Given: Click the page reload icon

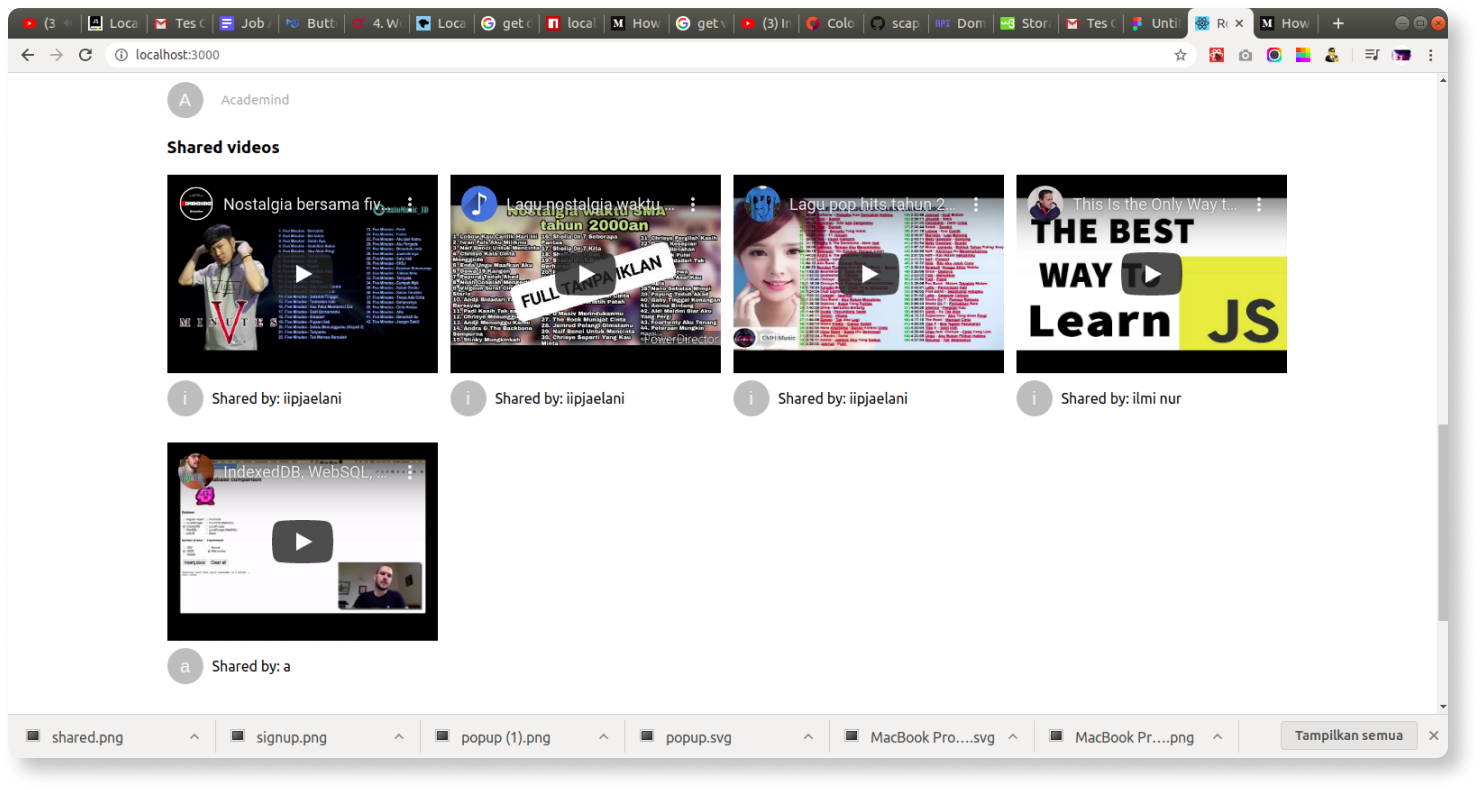Looking at the screenshot, I should tap(85, 55).
